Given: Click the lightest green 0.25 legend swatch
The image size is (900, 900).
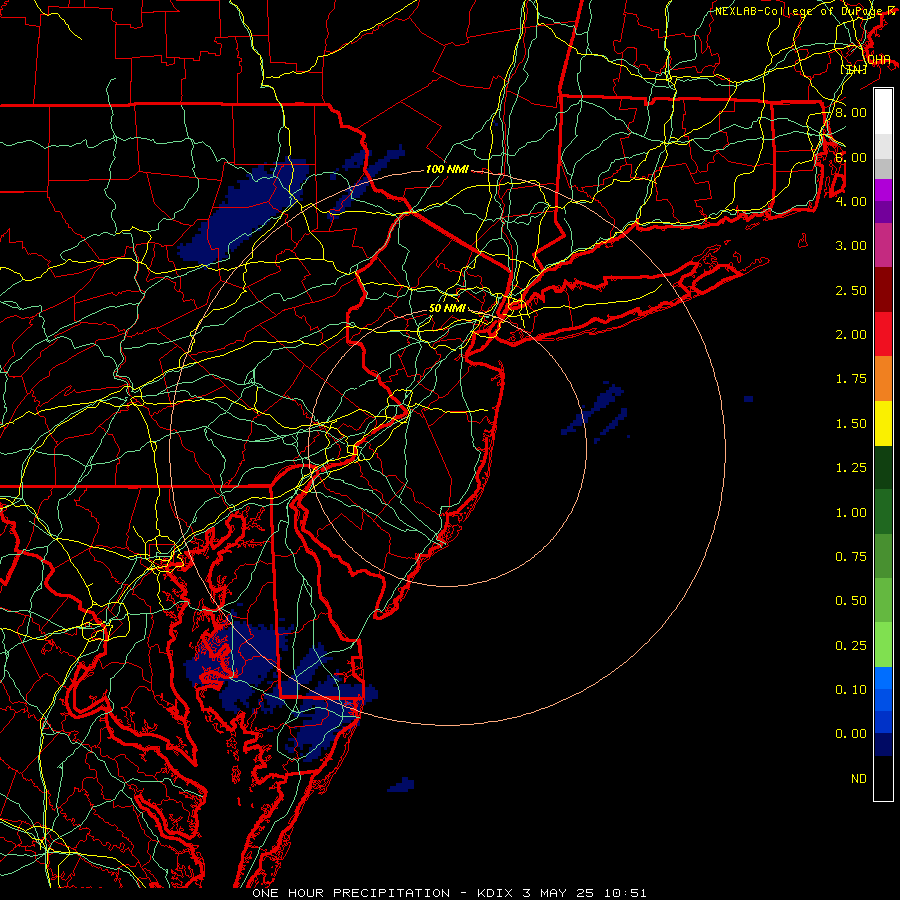Looking at the screenshot, I should point(883,645).
